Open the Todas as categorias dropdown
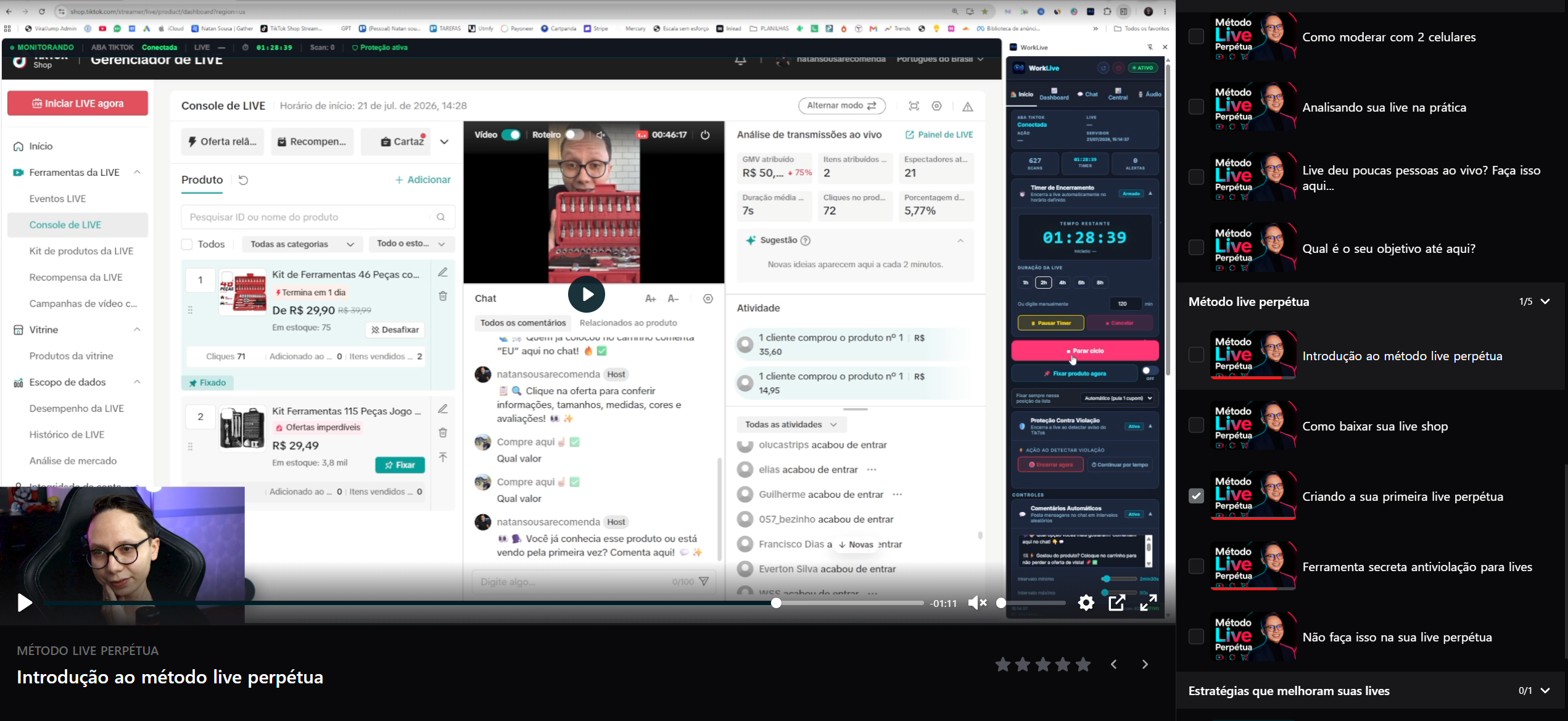Viewport: 1568px width, 721px height. (302, 244)
